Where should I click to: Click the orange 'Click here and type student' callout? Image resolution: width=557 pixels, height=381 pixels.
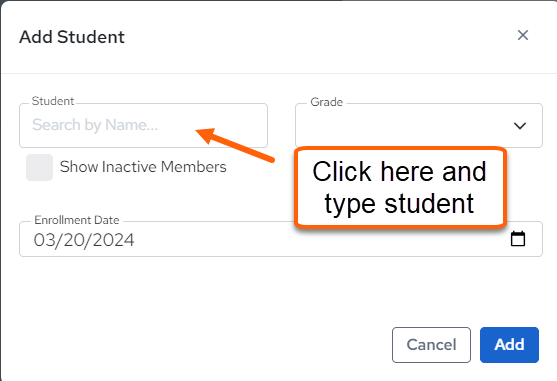[x=400, y=187]
